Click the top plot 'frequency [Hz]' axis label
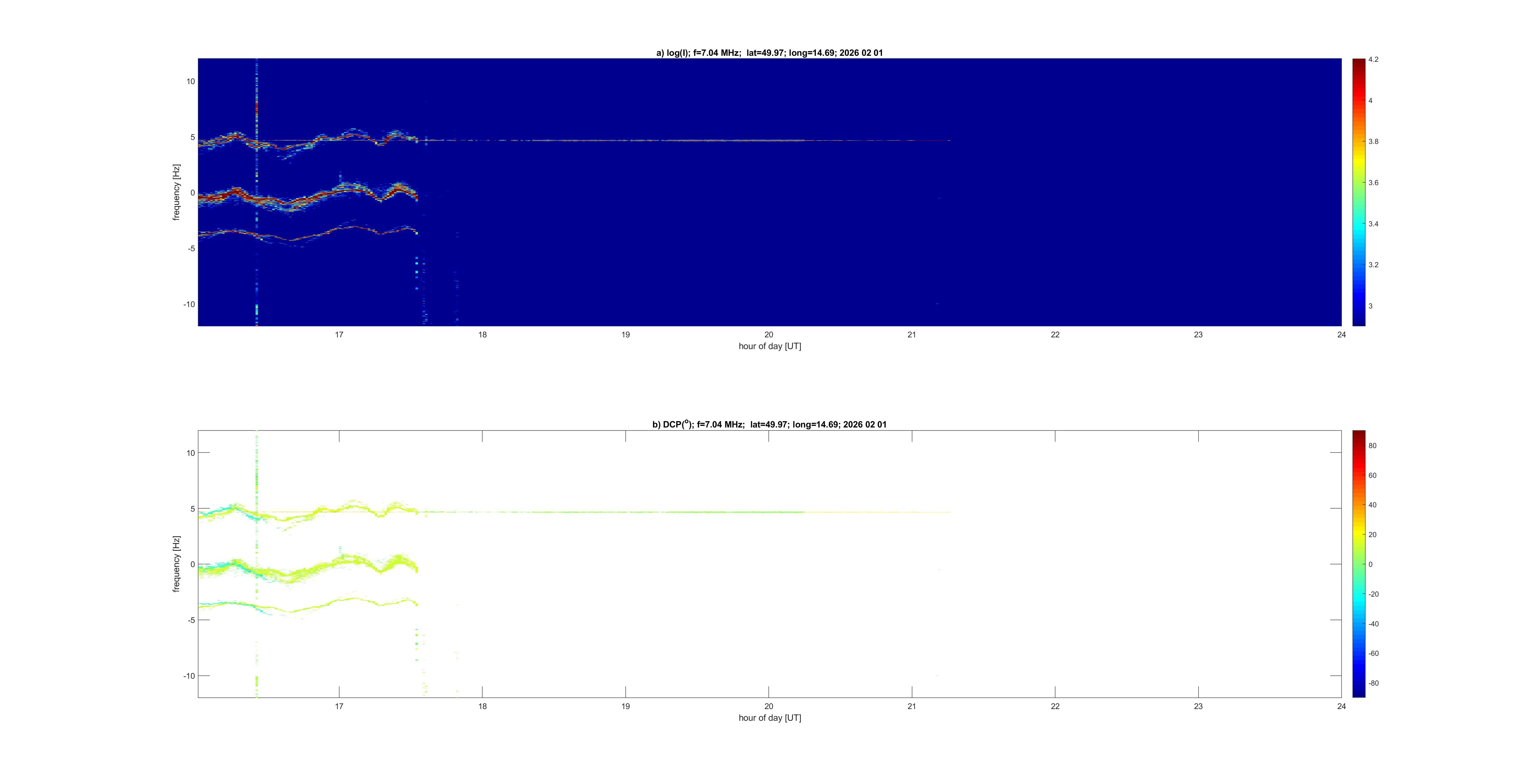The width and height of the screenshot is (1526, 784). 177,193
